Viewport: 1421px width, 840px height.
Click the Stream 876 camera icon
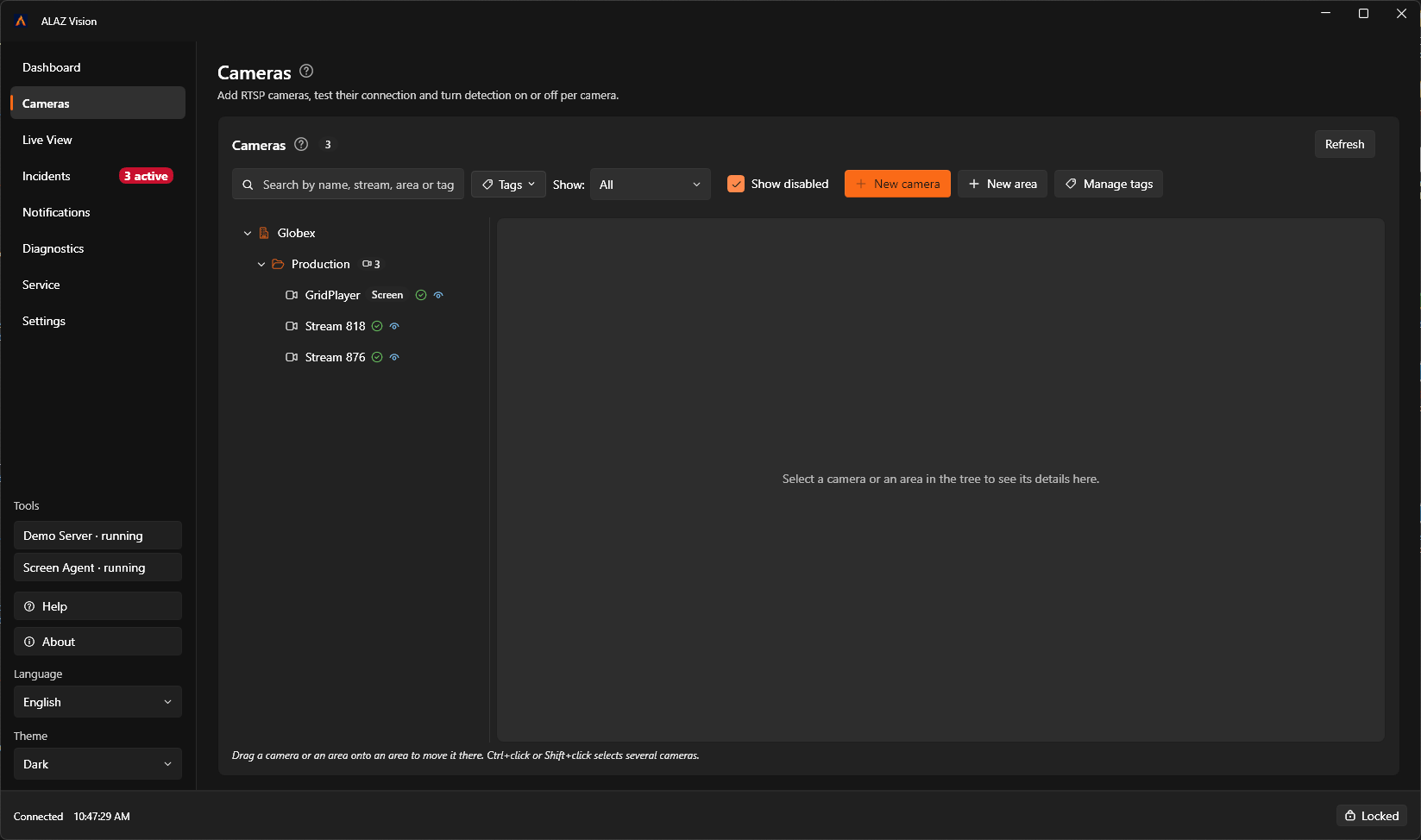pyautogui.click(x=292, y=357)
